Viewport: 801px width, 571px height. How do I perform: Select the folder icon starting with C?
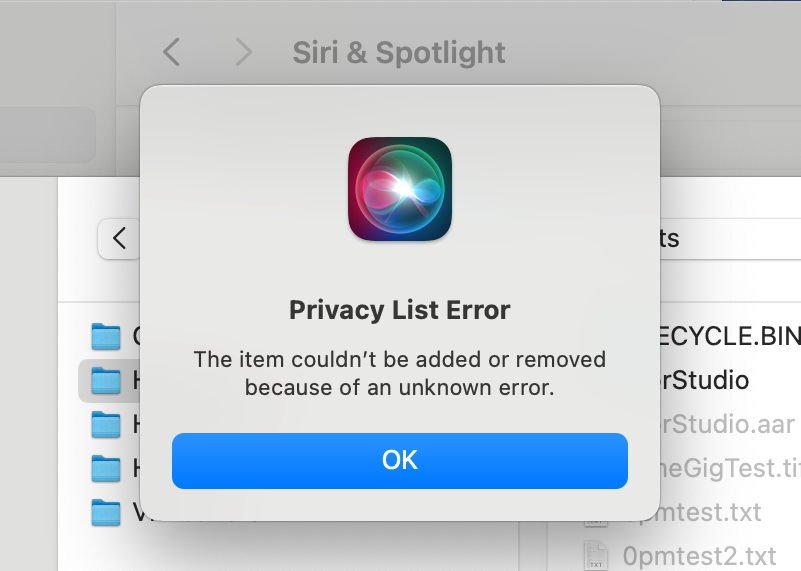[105, 336]
